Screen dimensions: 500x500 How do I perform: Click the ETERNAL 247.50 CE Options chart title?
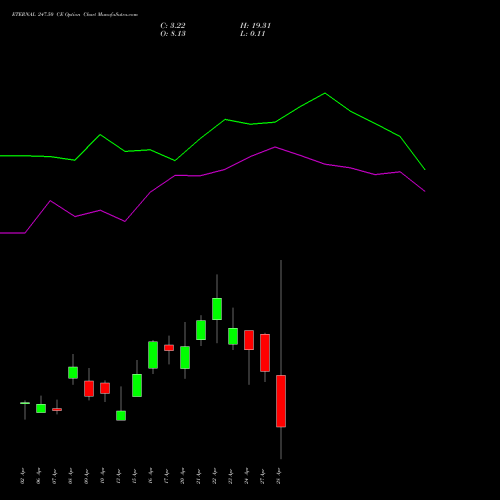click(x=75, y=15)
